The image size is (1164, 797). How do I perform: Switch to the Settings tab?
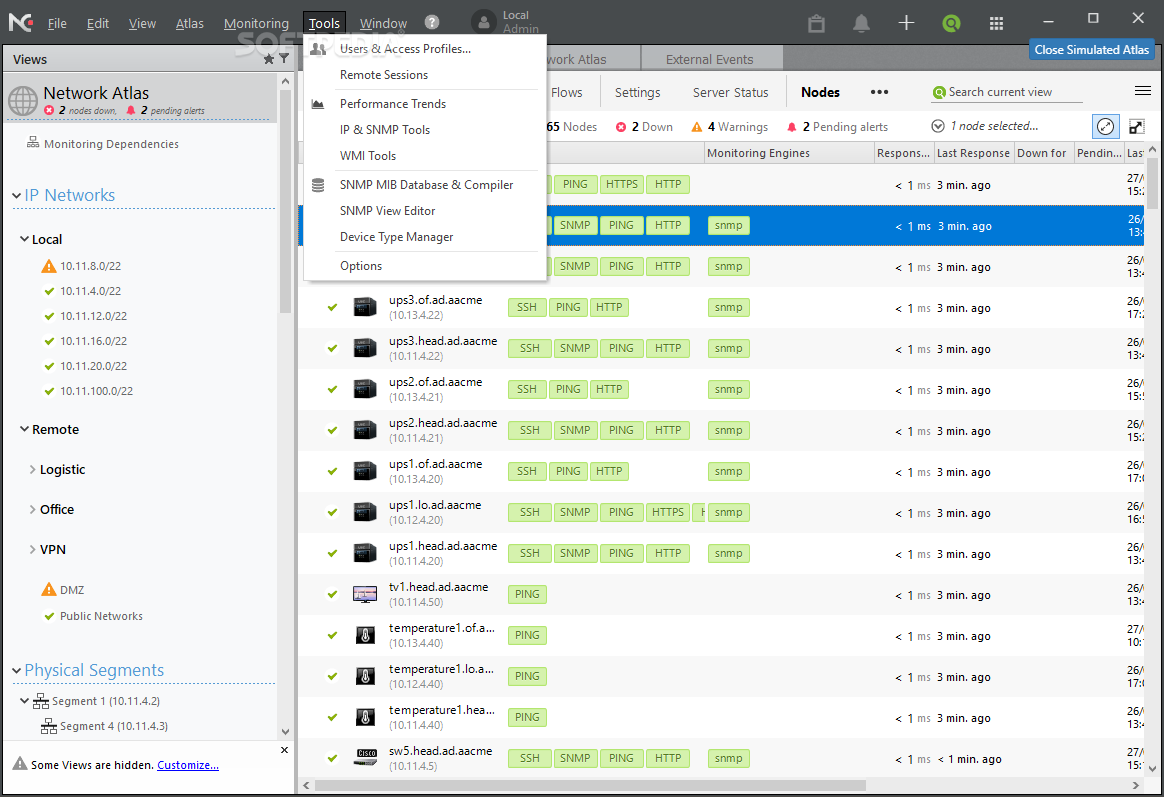pyautogui.click(x=637, y=92)
